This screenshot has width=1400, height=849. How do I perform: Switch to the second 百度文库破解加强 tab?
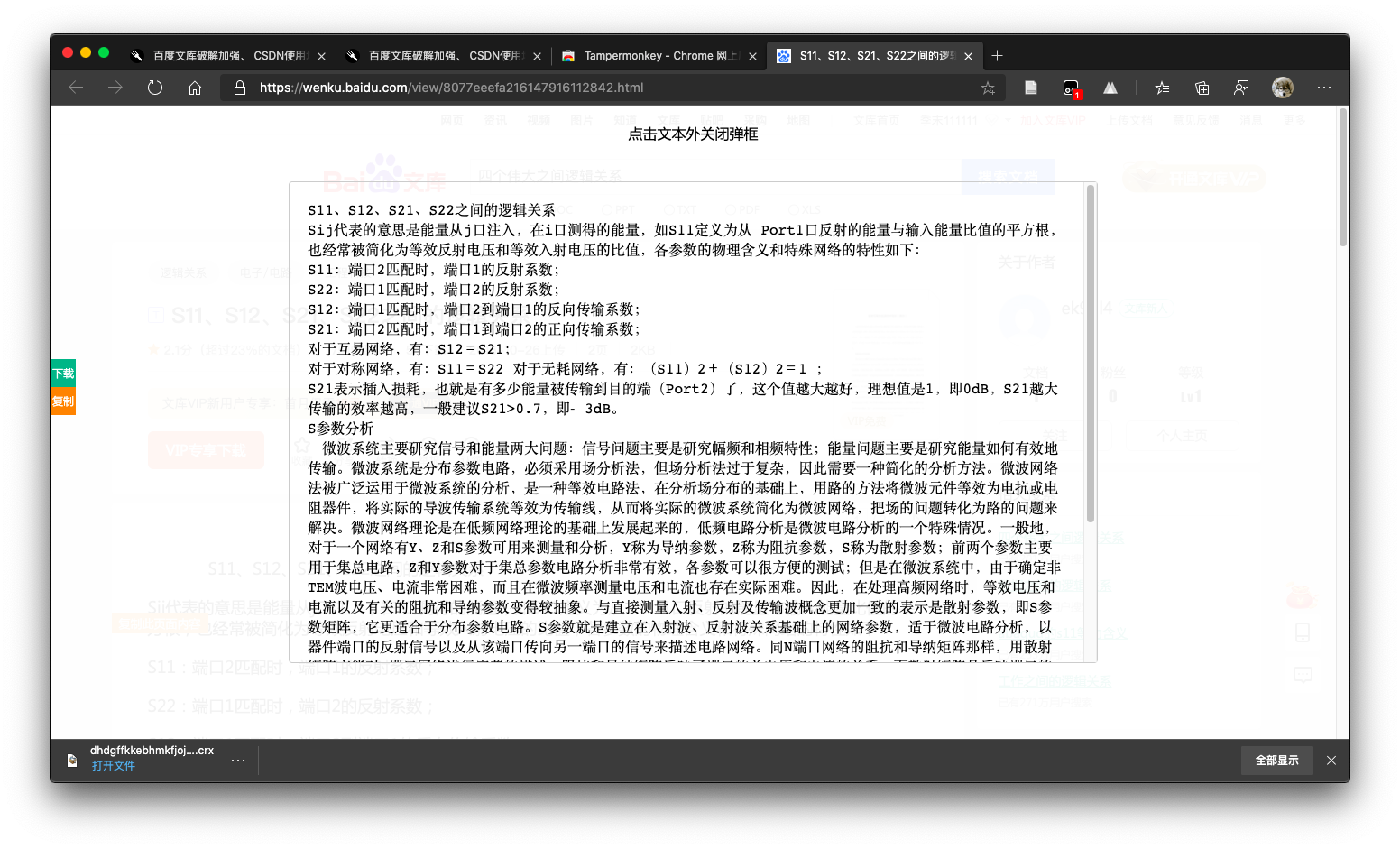coord(442,56)
